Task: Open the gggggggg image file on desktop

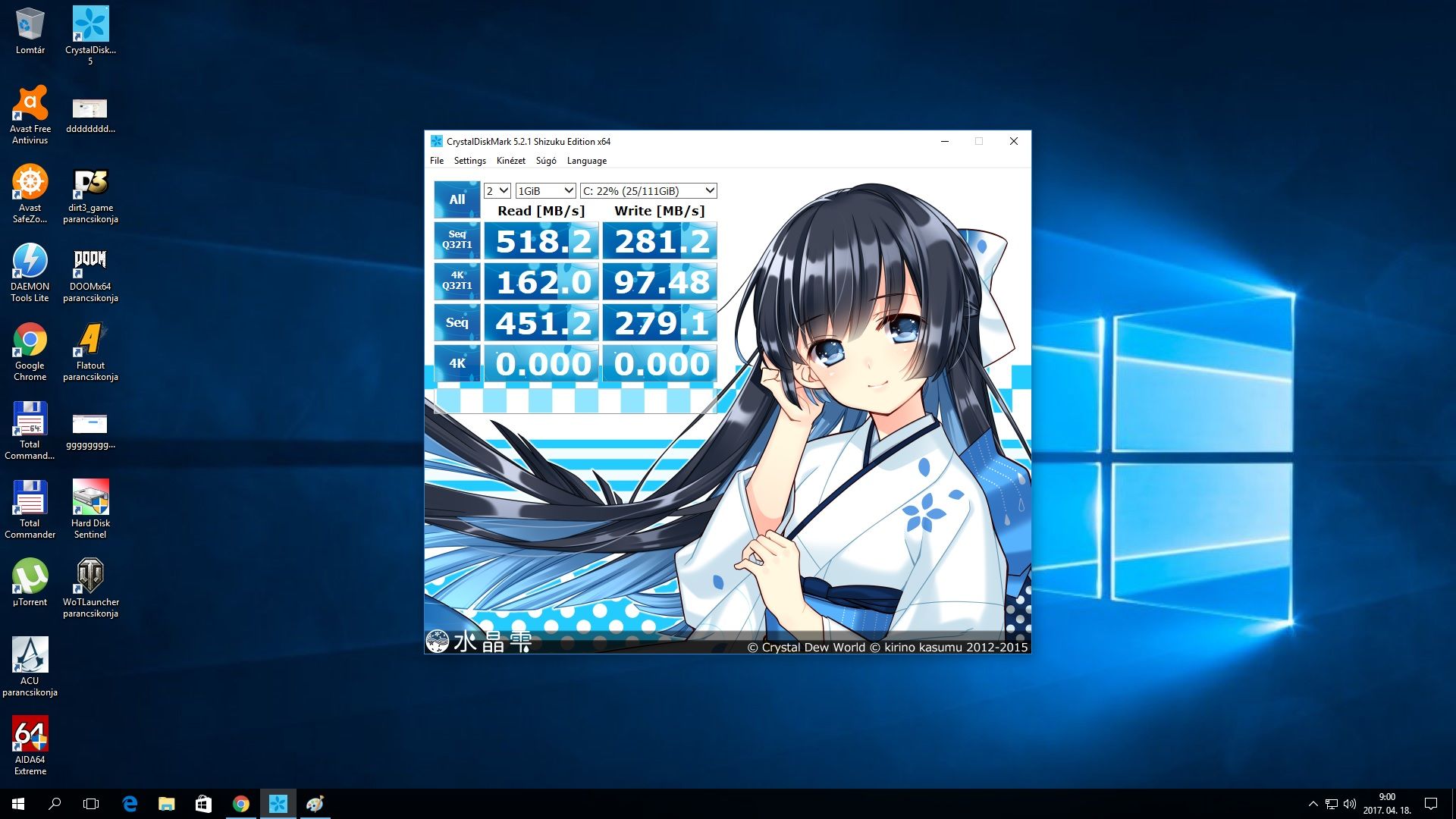Action: (90, 430)
